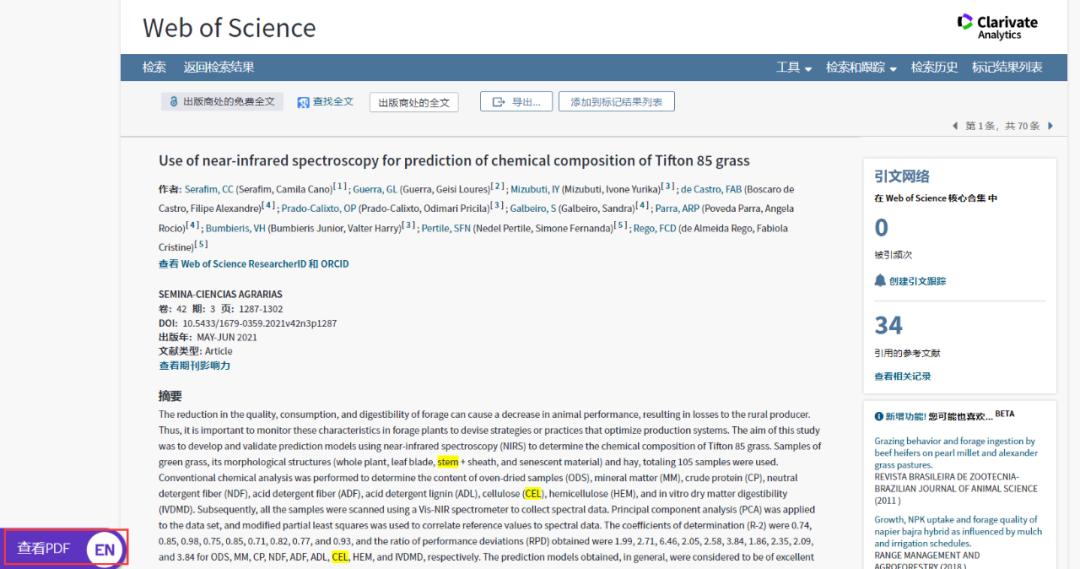Open the 工具 dropdown menu
Screen dimensions: 1080x569
794,68
